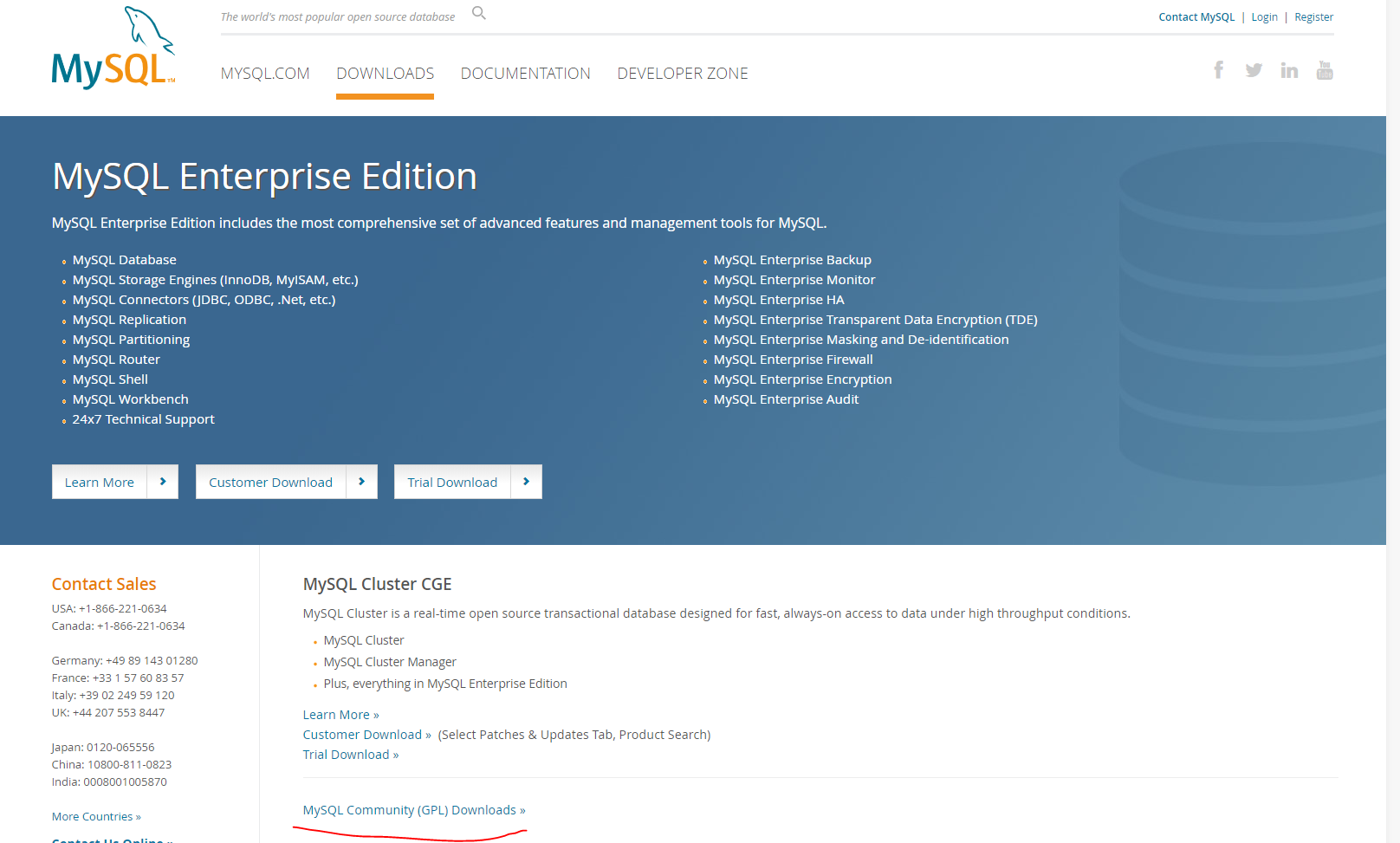This screenshot has width=1400, height=843.
Task: Click the Contact MySQL link
Action: [x=1196, y=17]
